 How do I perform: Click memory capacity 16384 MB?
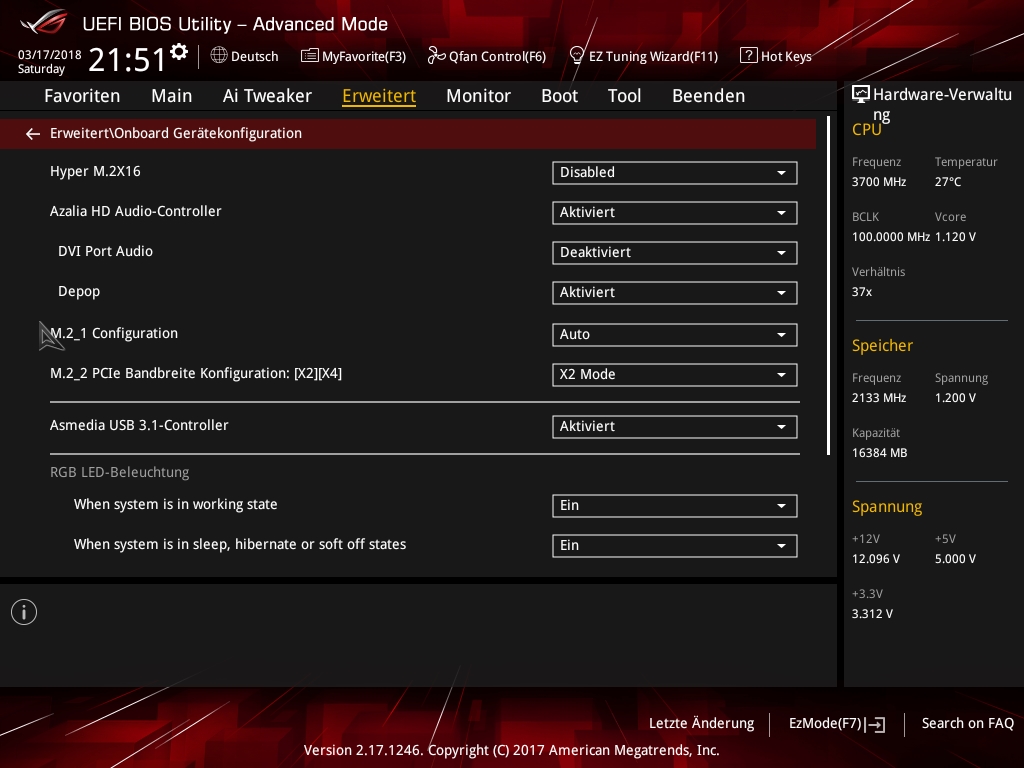[880, 453]
